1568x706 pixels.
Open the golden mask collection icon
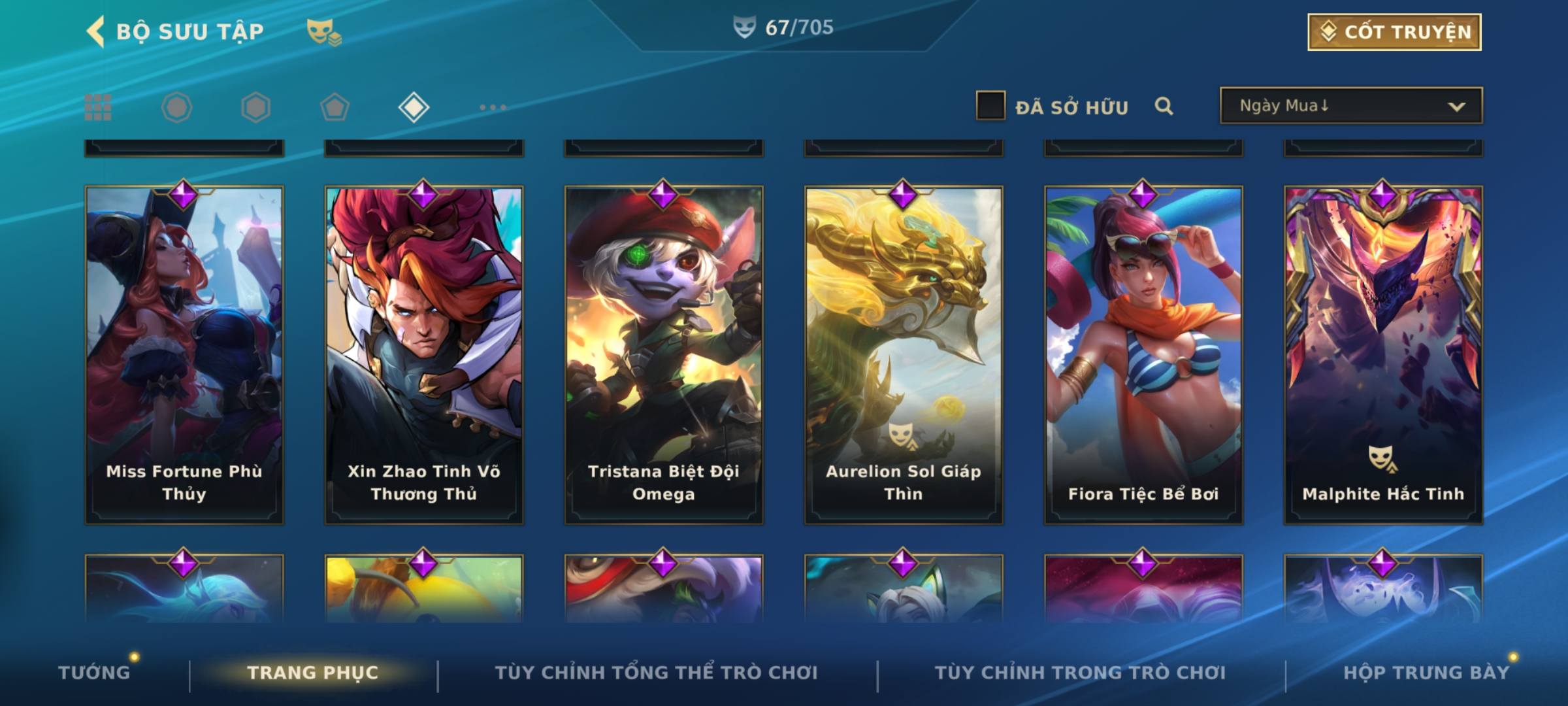324,32
